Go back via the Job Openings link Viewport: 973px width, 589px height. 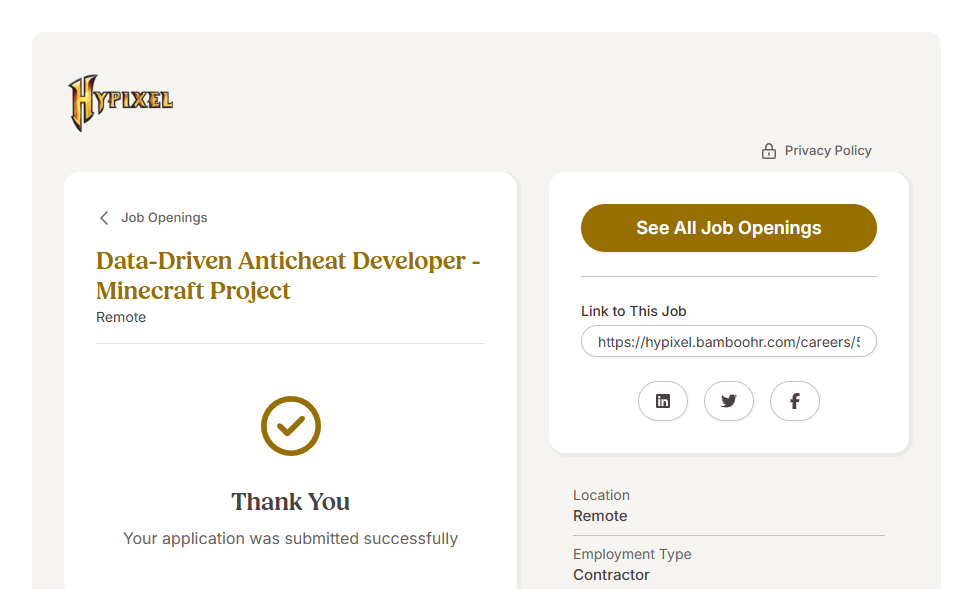click(164, 218)
